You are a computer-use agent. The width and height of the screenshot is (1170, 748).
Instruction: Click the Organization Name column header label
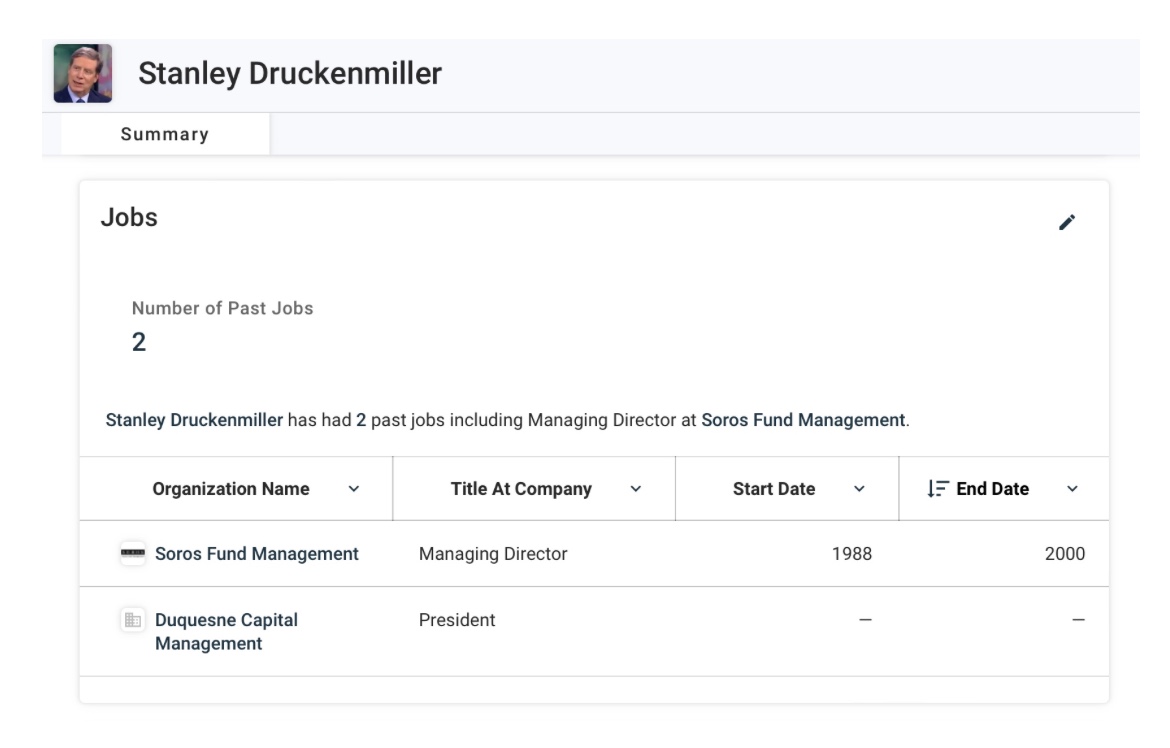[x=231, y=489]
